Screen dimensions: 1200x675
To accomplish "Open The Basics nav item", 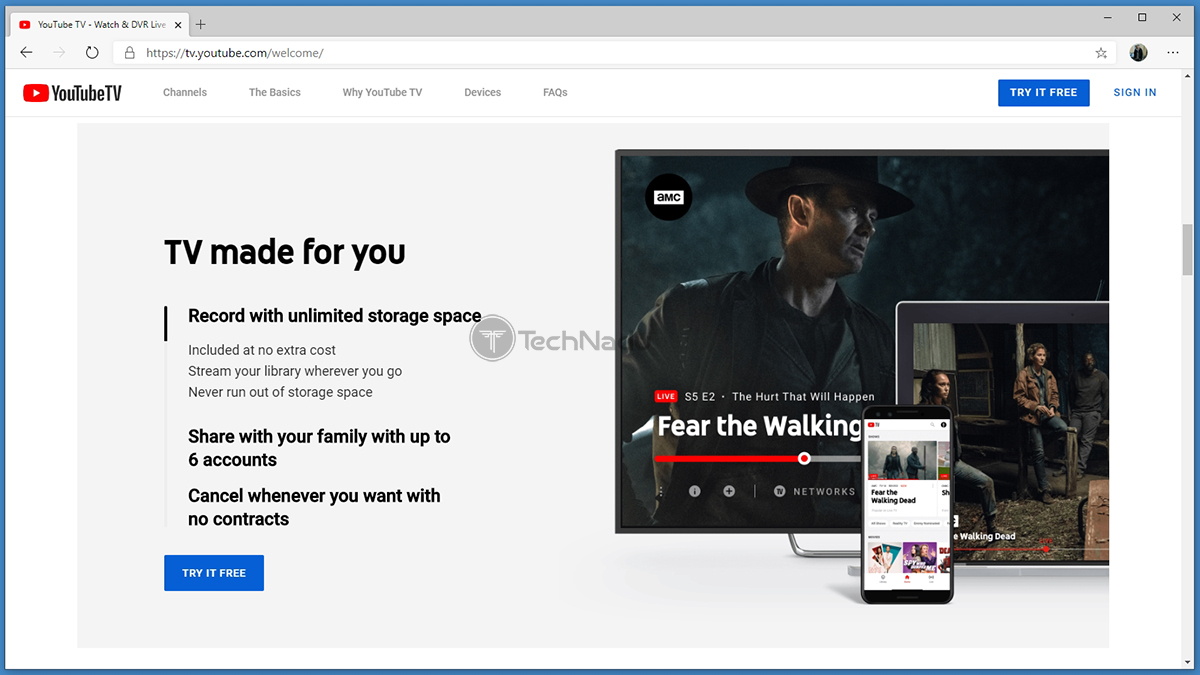I will tap(275, 92).
